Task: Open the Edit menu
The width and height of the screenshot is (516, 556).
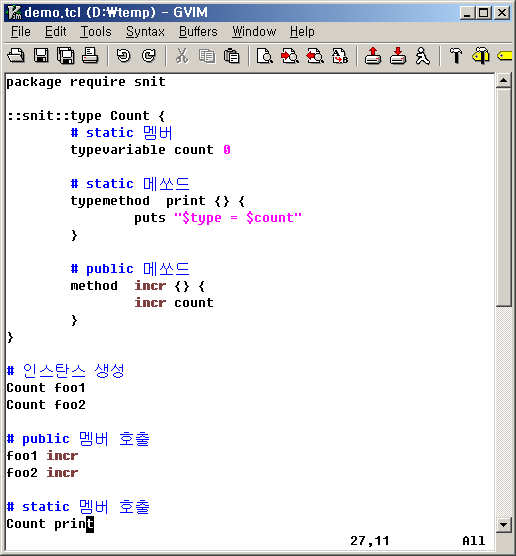Action: pyautogui.click(x=55, y=32)
